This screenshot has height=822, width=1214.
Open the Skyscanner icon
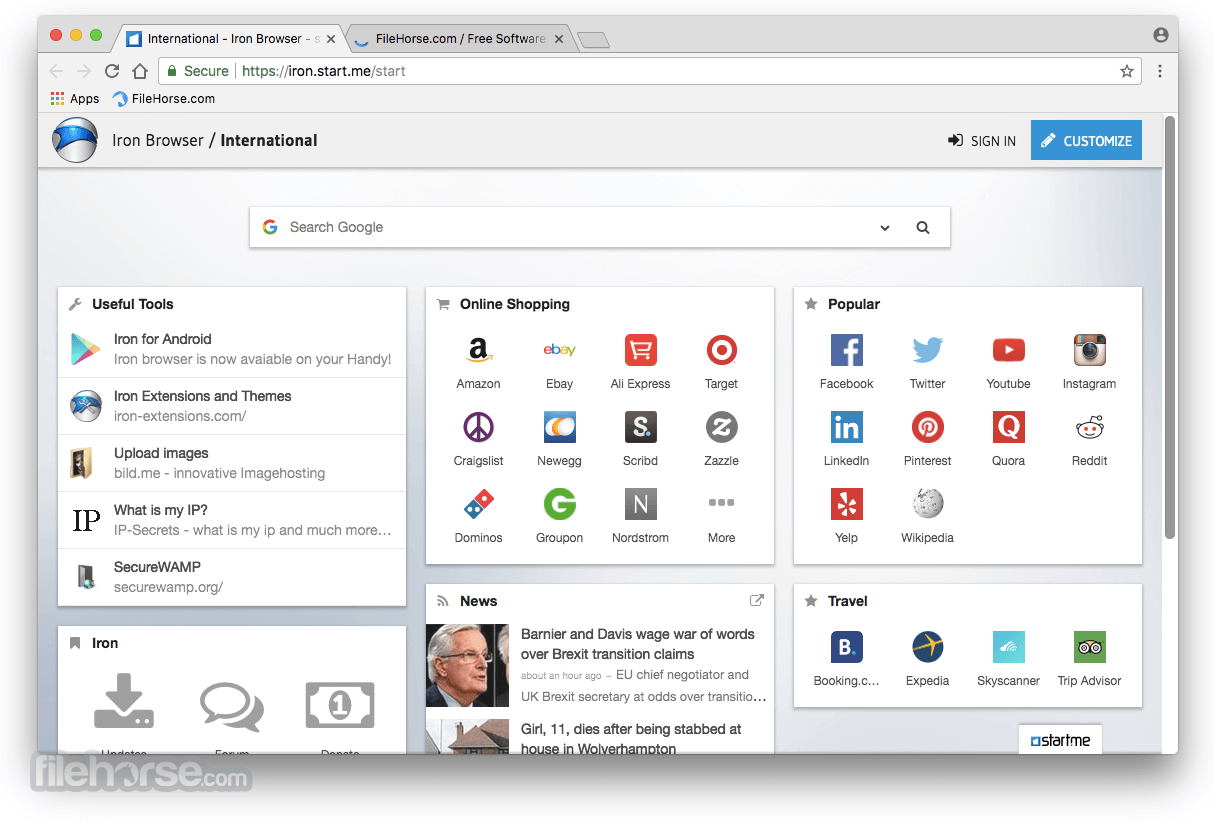click(x=1008, y=647)
